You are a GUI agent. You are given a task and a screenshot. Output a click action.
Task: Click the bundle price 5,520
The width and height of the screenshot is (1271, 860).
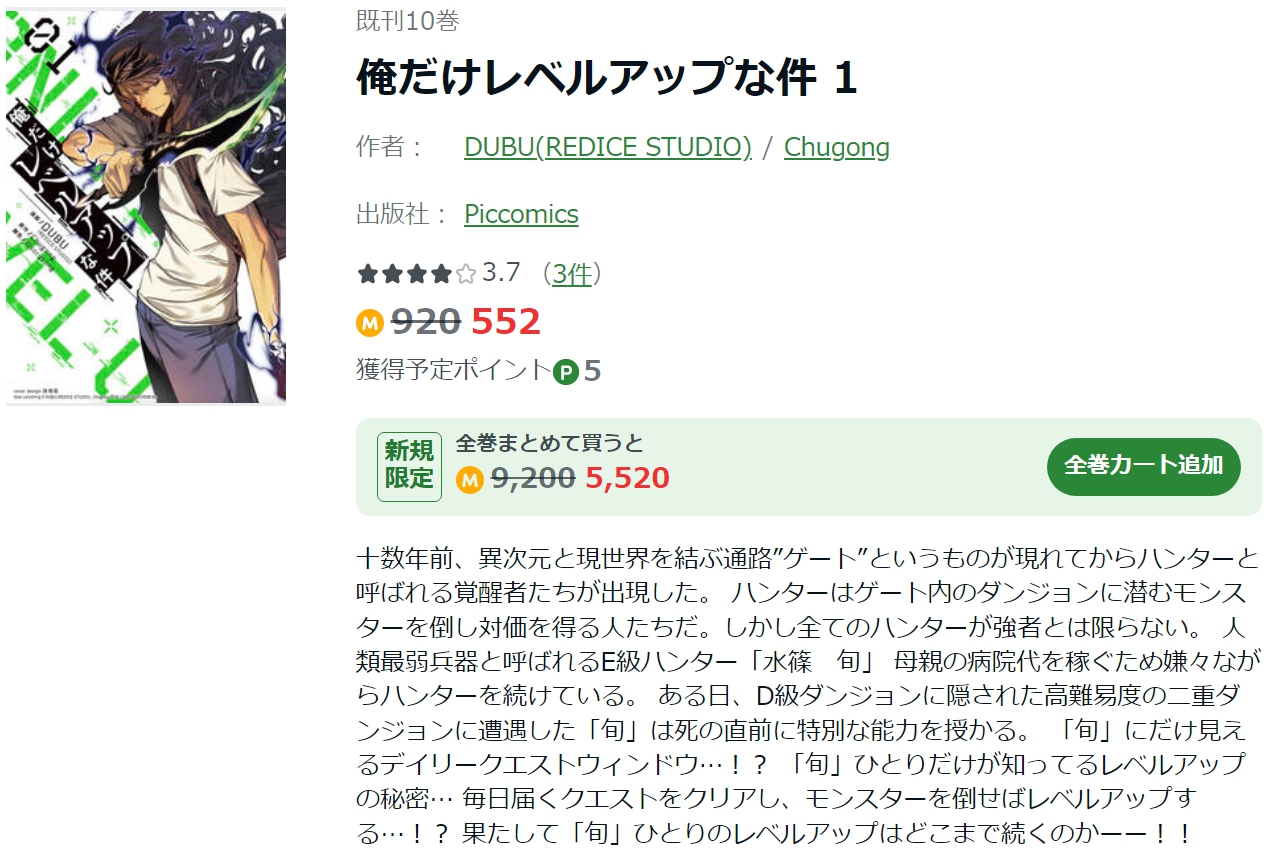pos(627,479)
